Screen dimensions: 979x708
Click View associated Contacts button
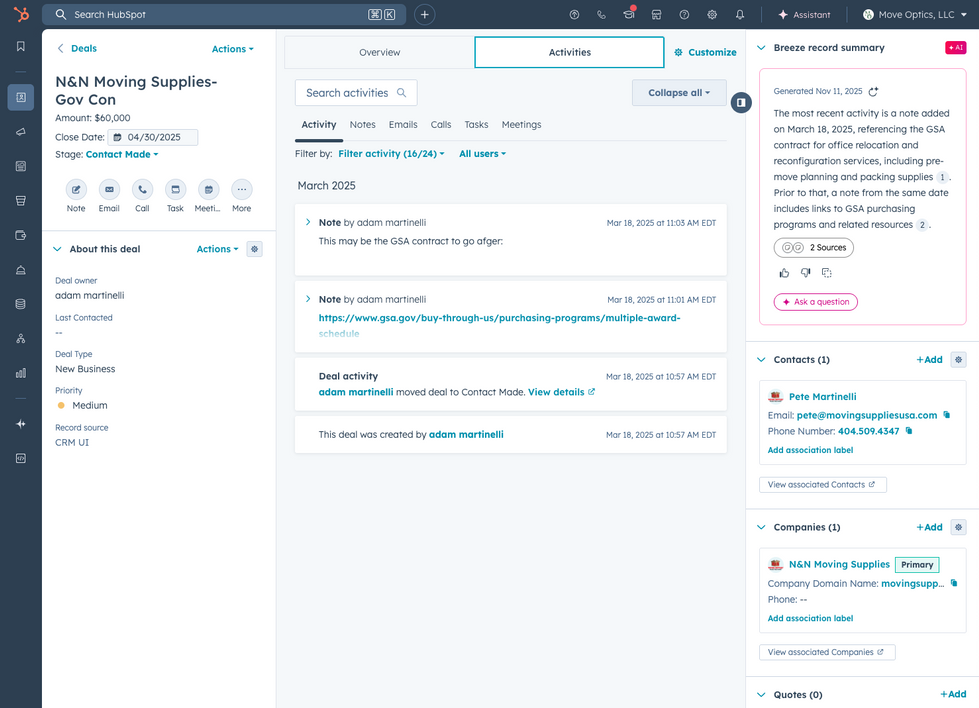click(822, 484)
